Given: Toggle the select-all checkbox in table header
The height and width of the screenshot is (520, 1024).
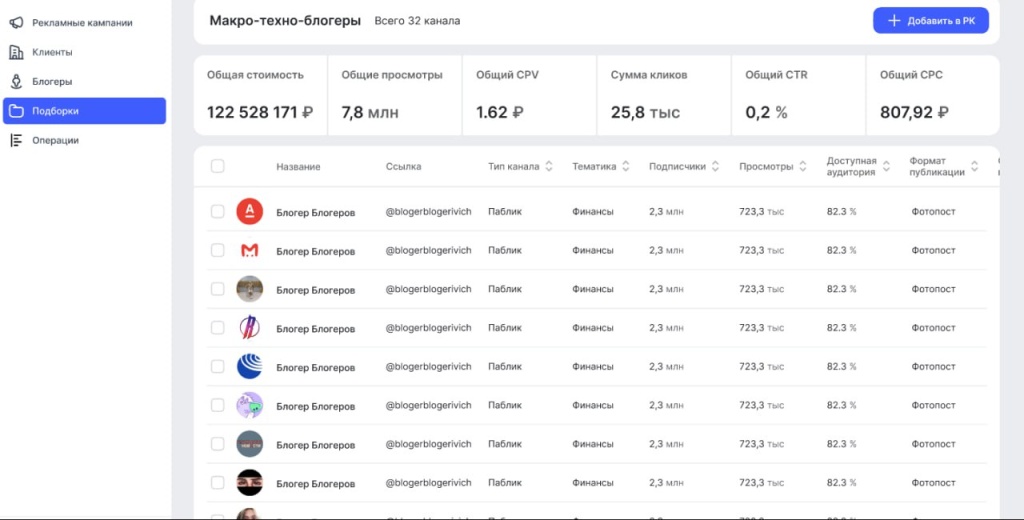Looking at the screenshot, I should tap(218, 166).
